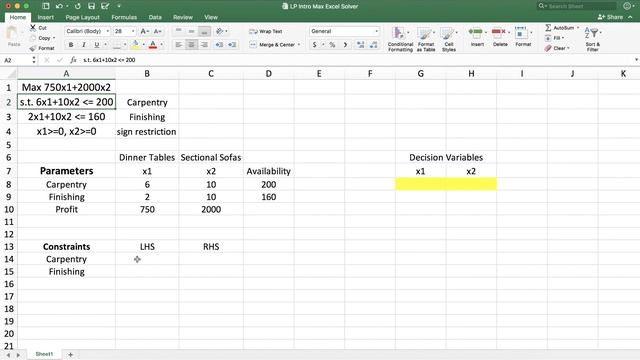Expand the Merge & Center dropdown arrow
This screenshot has width=640, height=360.
299,44
